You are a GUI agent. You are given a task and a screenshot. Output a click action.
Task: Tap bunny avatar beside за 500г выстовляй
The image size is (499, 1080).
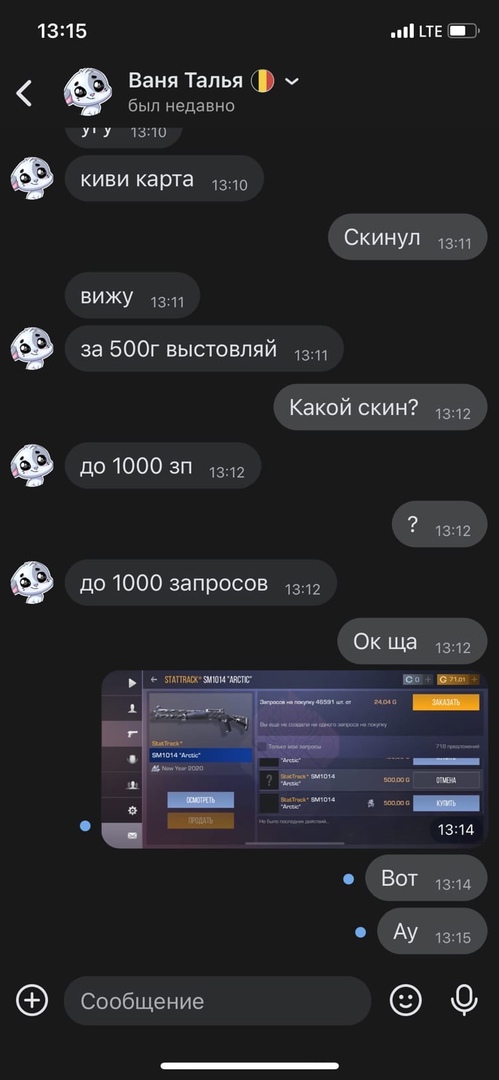tap(32, 349)
